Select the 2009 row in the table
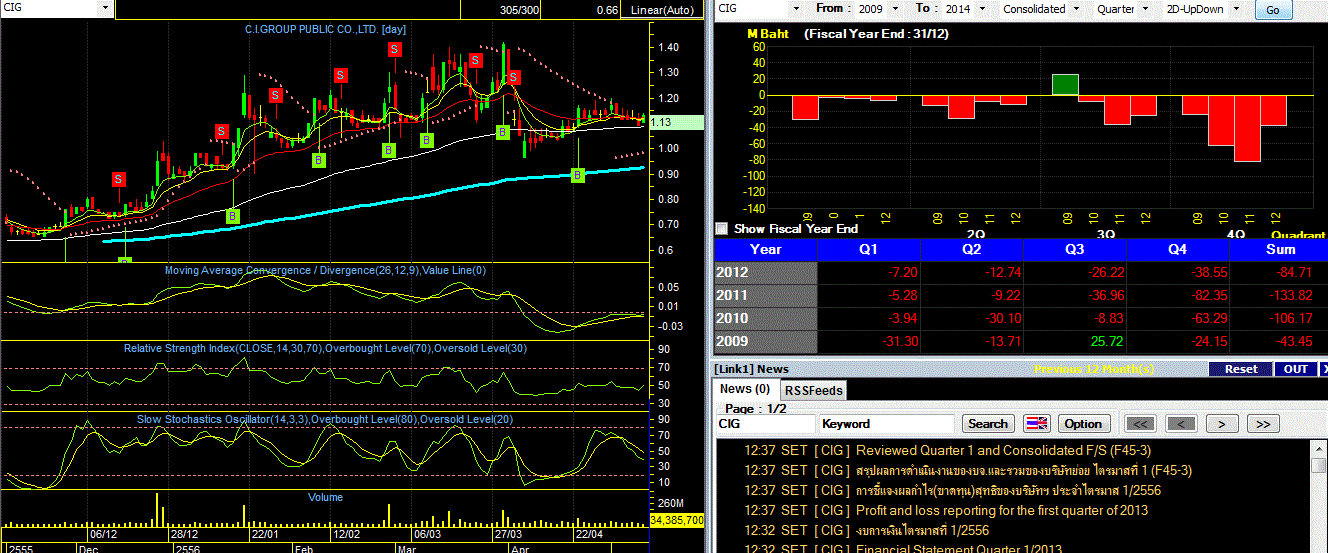Viewport: 1328px width, 553px height. tap(1021, 342)
